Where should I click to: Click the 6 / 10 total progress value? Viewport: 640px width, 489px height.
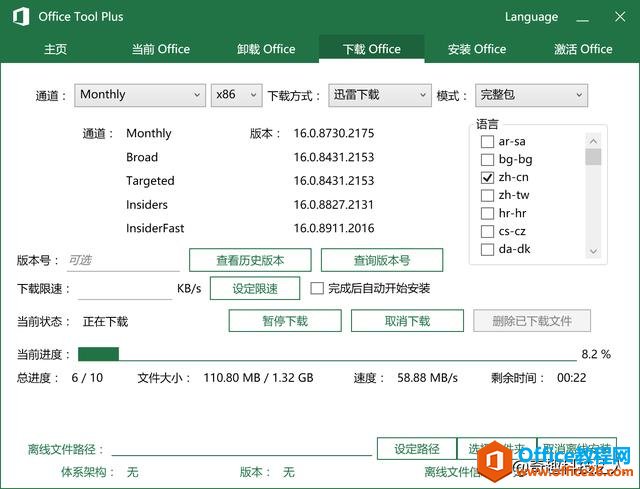pos(87,378)
